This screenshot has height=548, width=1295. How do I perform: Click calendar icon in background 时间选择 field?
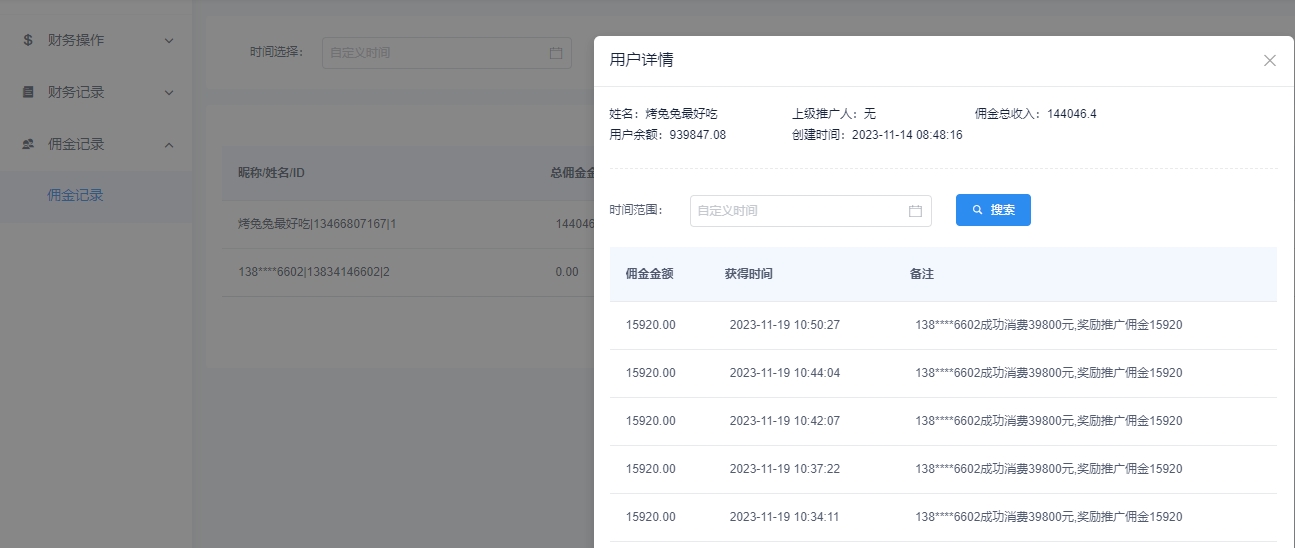(556, 53)
